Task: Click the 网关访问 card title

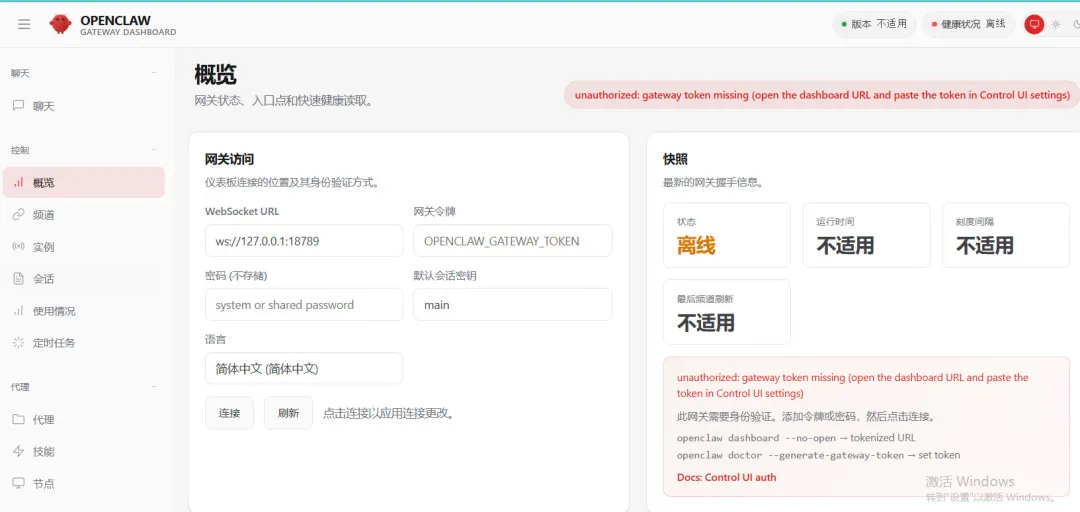Action: coord(229,159)
